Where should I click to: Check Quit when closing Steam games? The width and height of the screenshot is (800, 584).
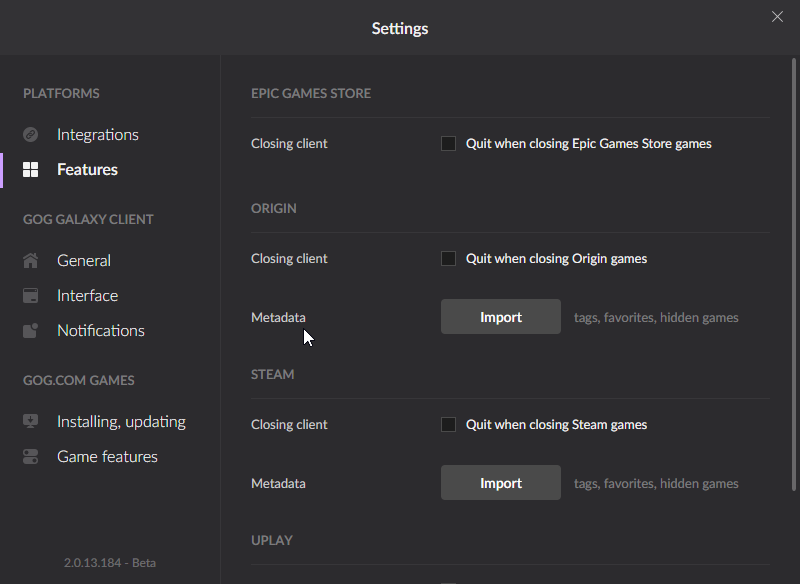click(449, 425)
